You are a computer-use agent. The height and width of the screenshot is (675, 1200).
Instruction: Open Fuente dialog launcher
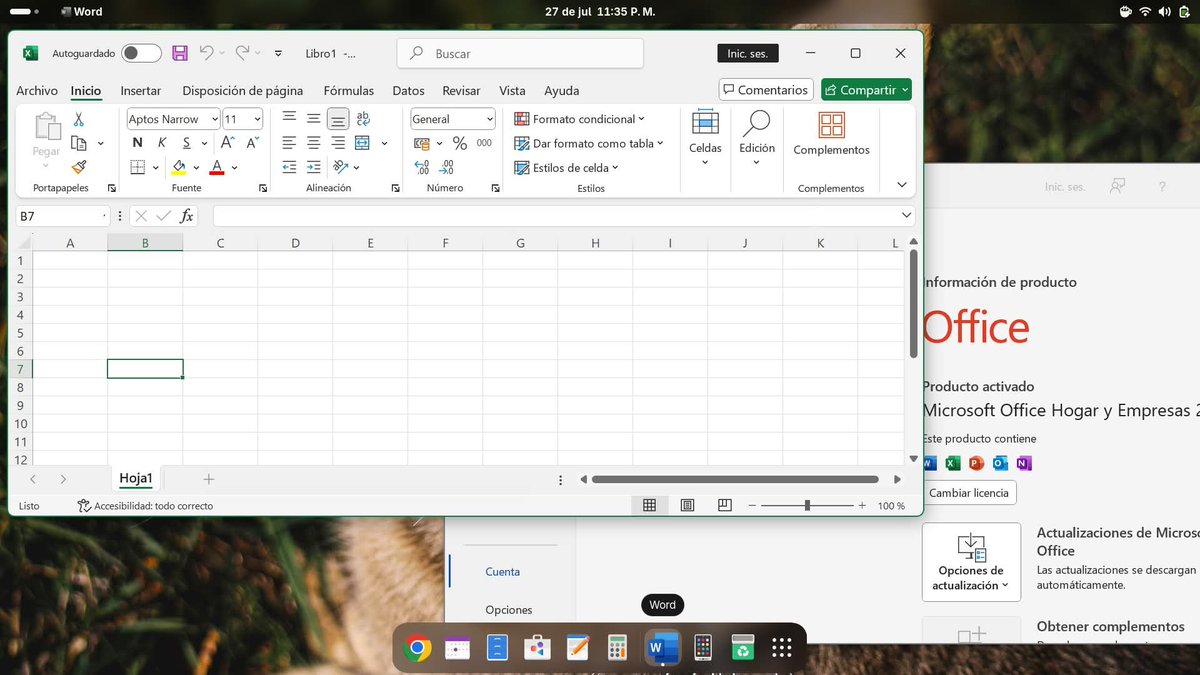(x=263, y=188)
